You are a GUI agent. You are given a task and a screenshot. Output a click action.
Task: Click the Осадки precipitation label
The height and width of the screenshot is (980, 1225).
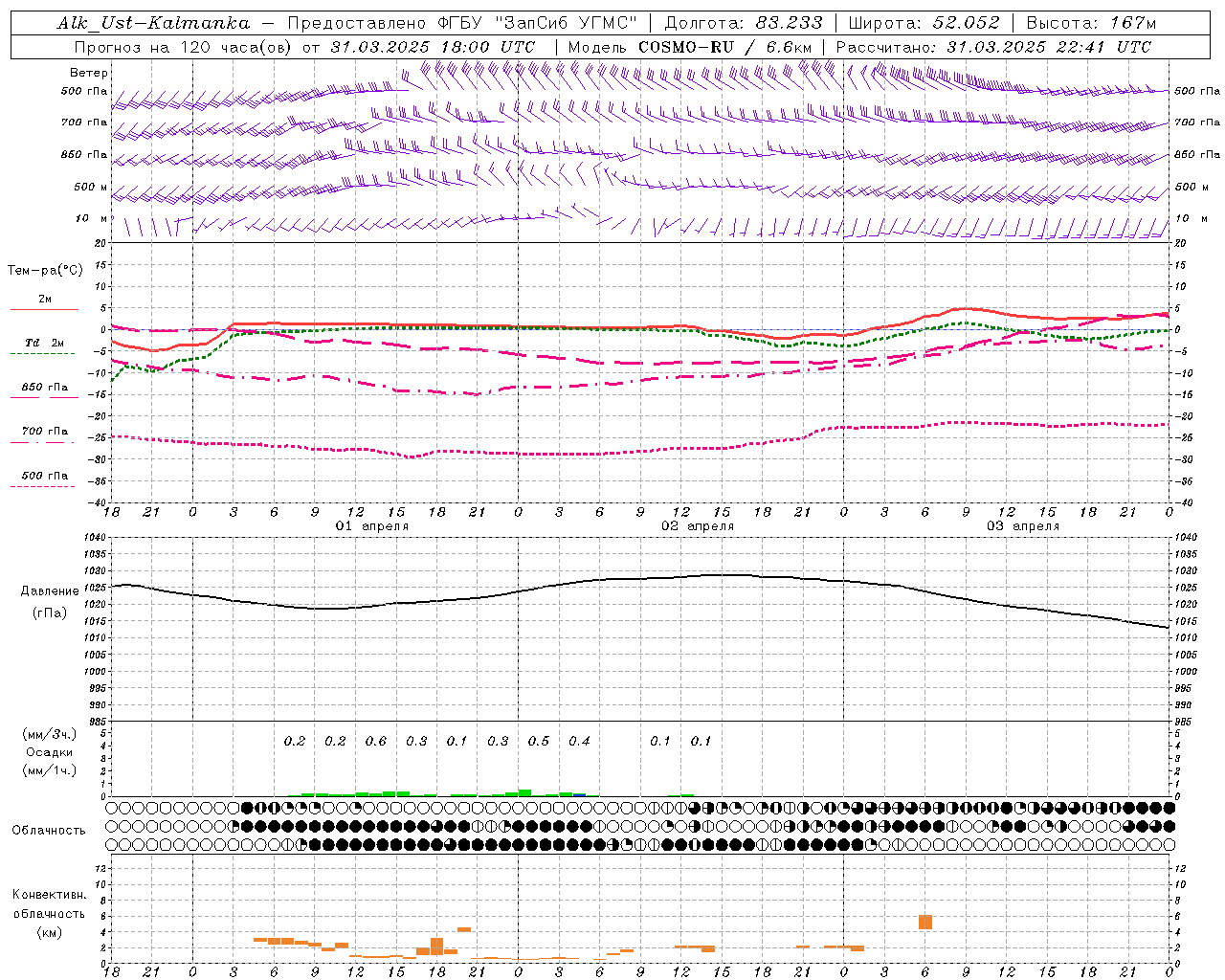50,752
